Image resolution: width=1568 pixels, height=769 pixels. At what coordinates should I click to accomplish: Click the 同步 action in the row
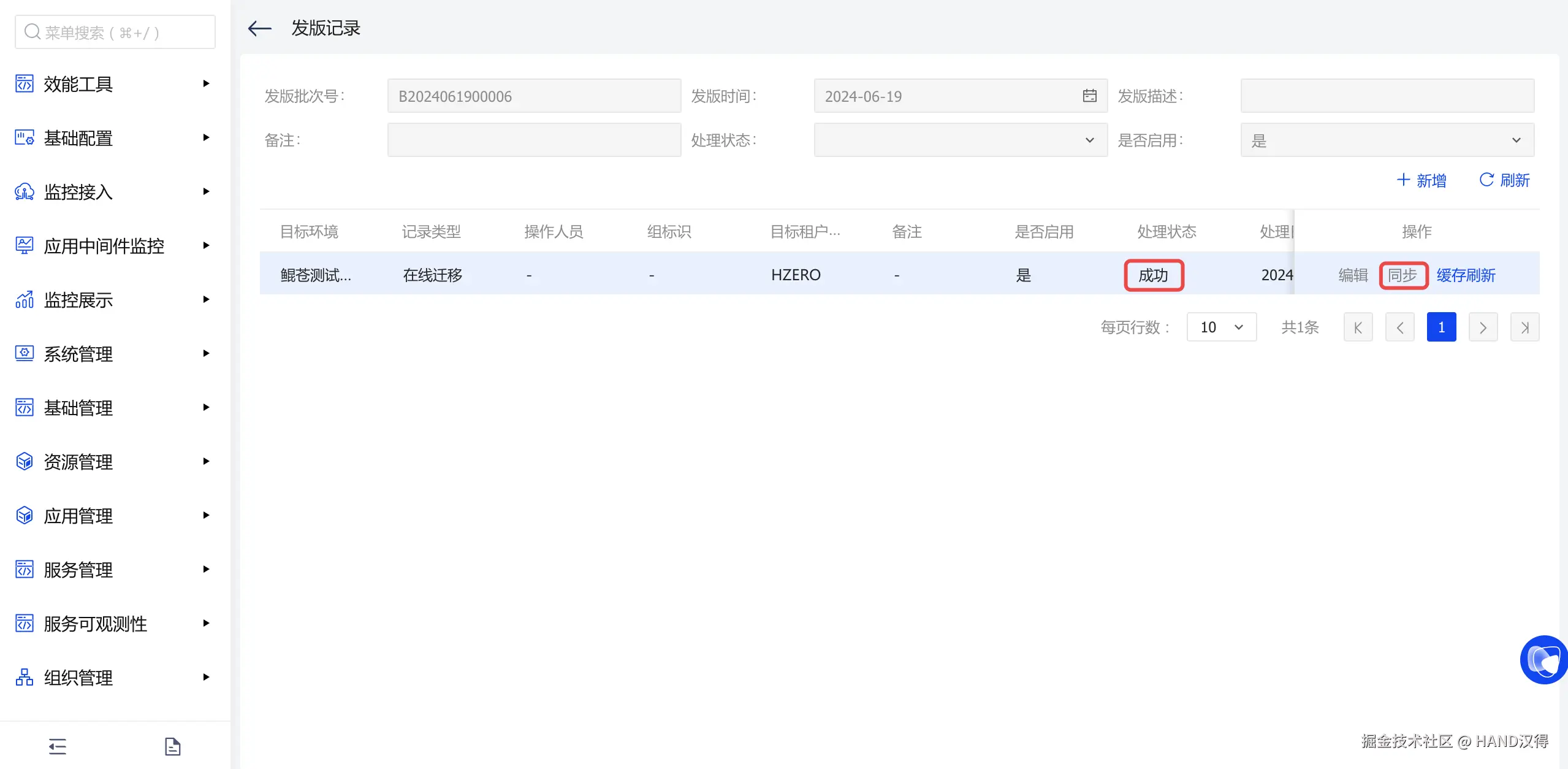(1403, 275)
